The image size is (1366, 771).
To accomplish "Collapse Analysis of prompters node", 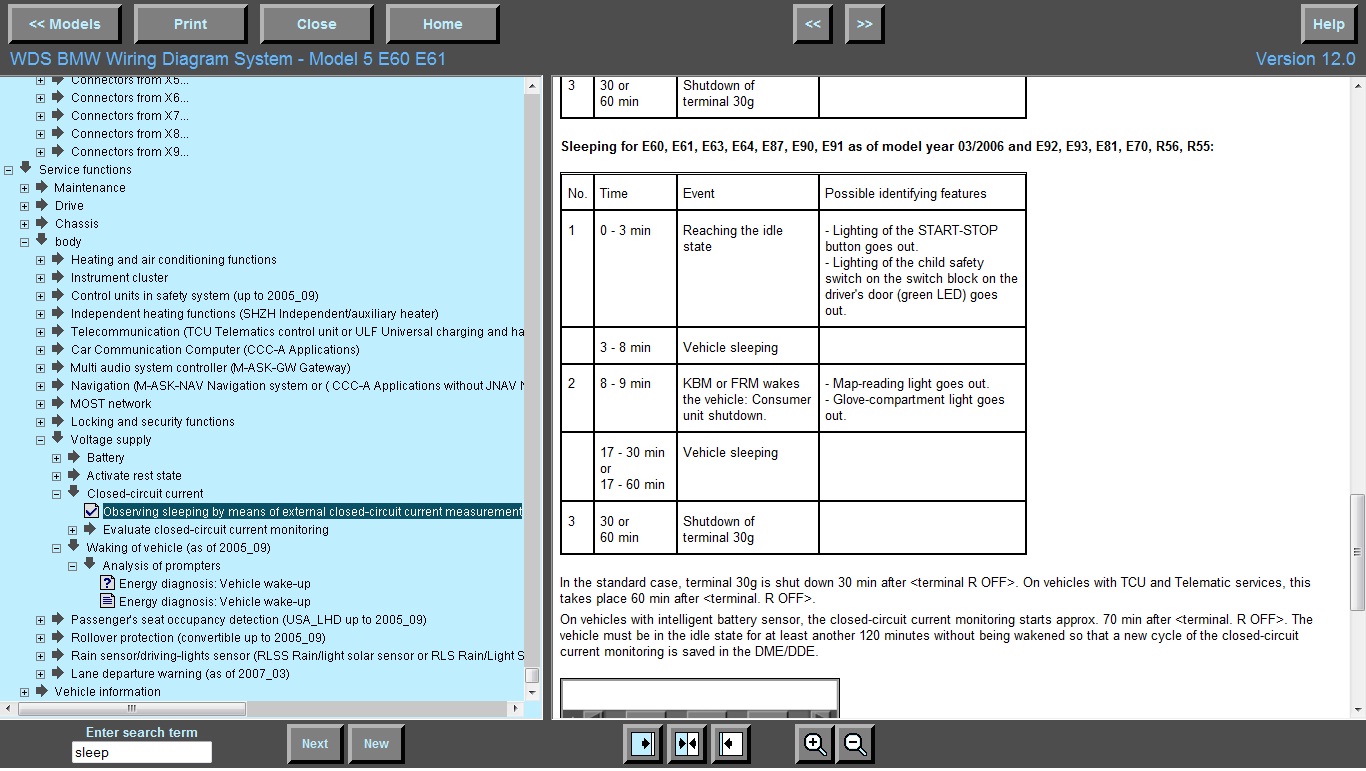I will click(x=73, y=566).
